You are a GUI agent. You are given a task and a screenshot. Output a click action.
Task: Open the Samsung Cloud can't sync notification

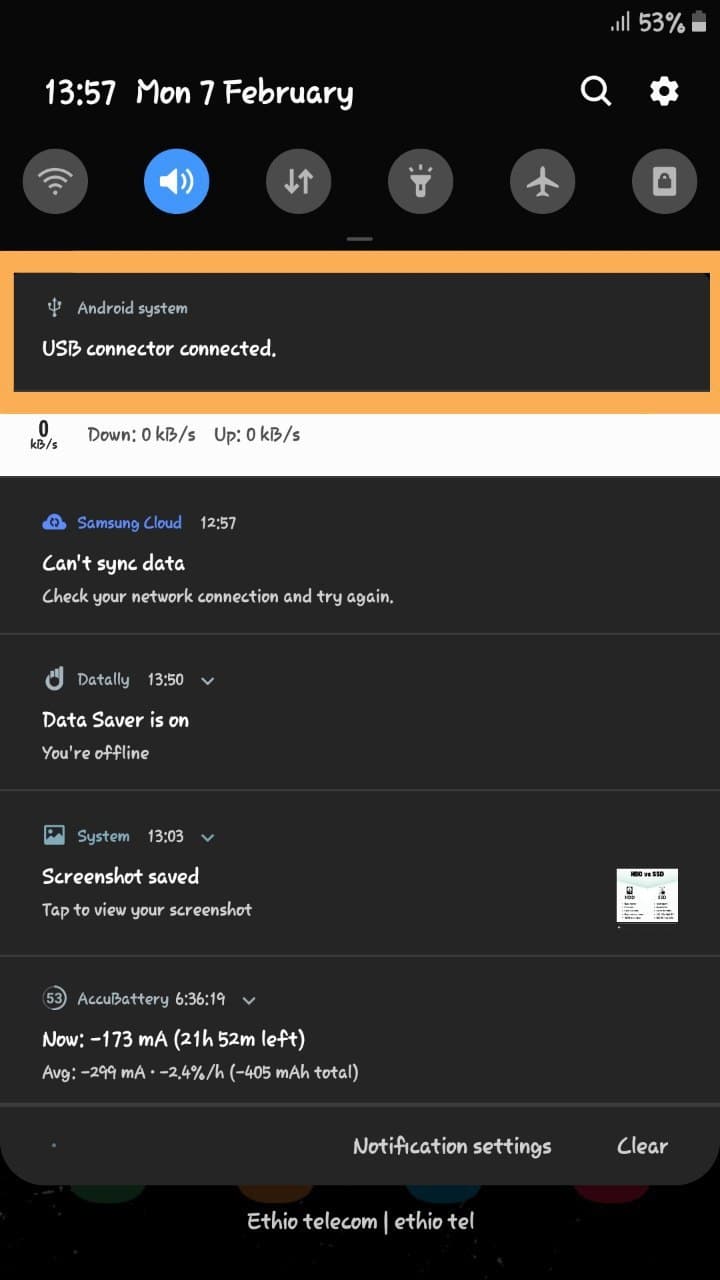[360, 556]
